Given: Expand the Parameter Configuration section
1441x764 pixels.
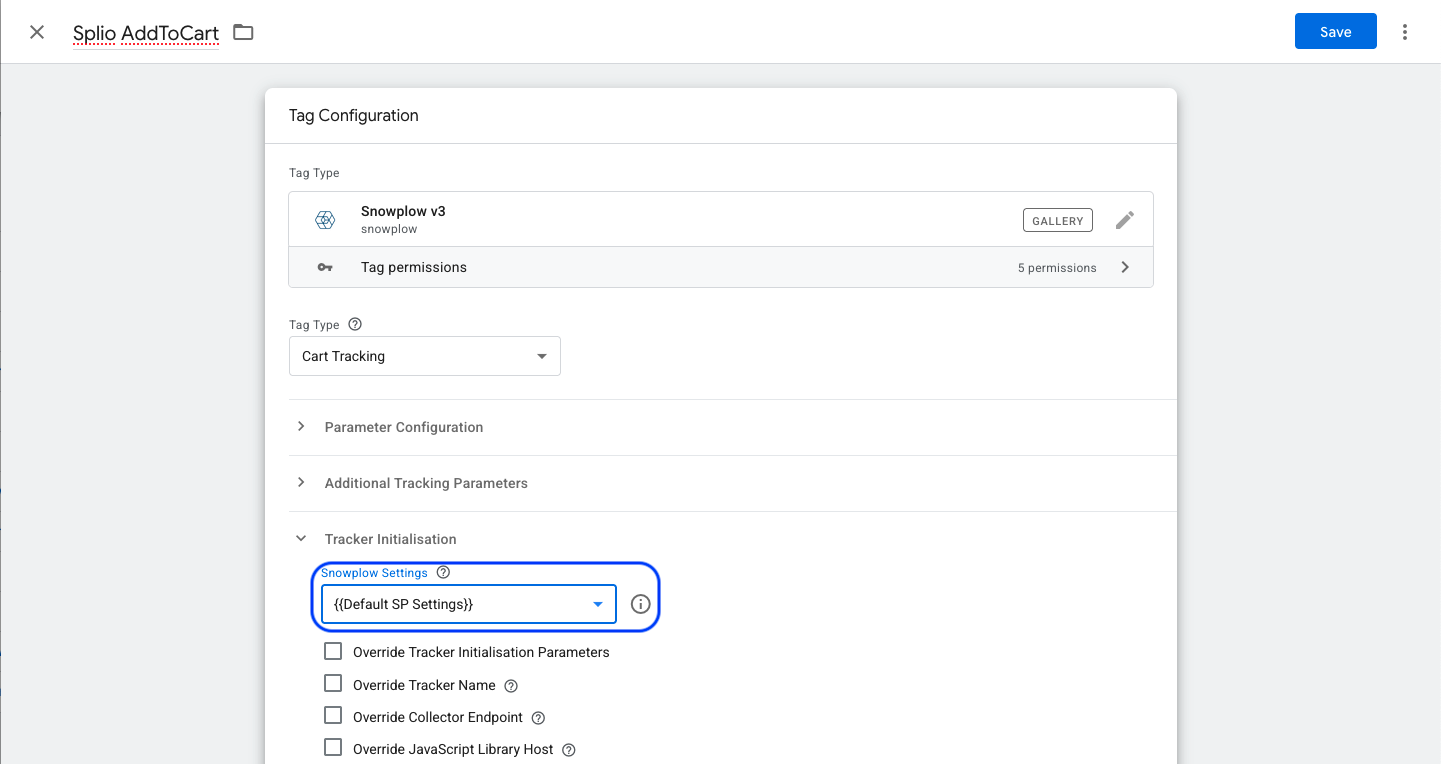Looking at the screenshot, I should tap(404, 427).
